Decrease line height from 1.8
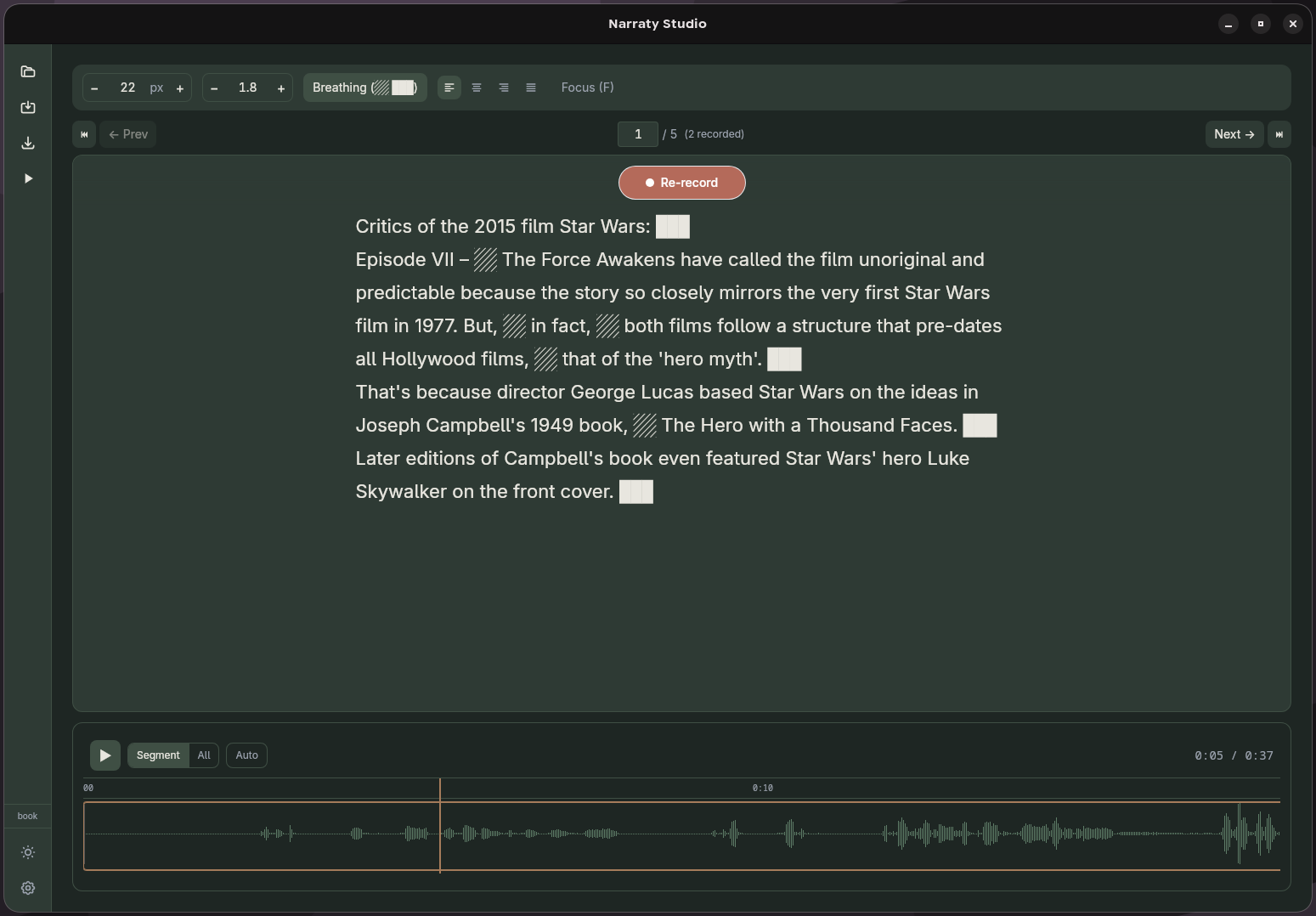 pos(214,88)
